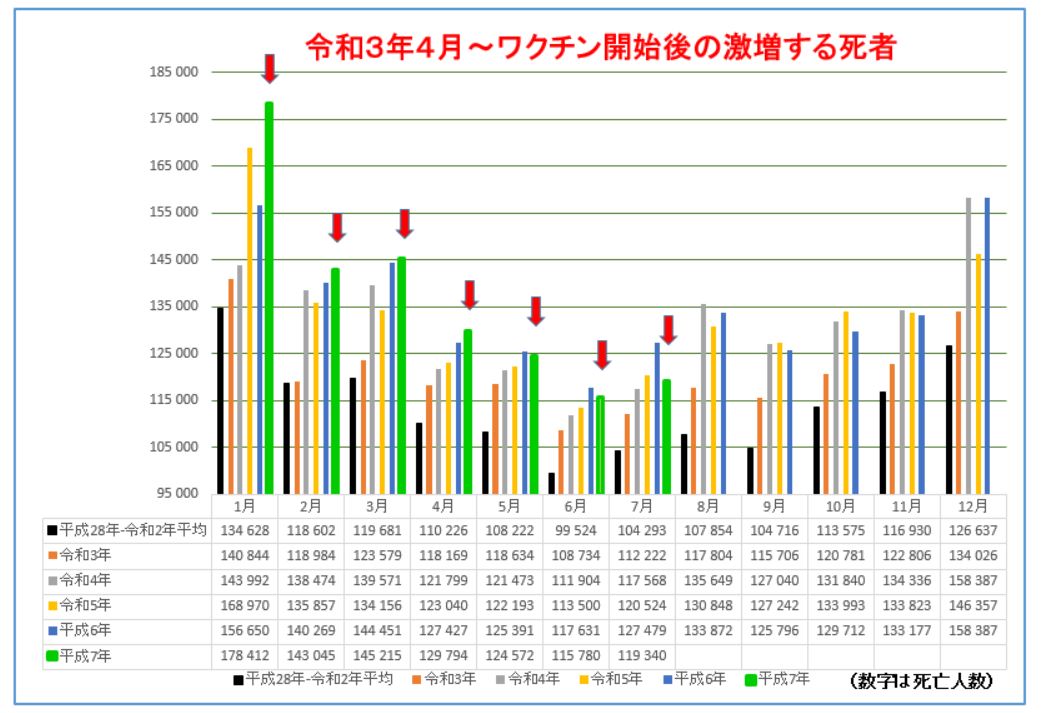Click the orange 令和3年 marker in the table row header
The width and height of the screenshot is (1041, 713).
point(53,556)
